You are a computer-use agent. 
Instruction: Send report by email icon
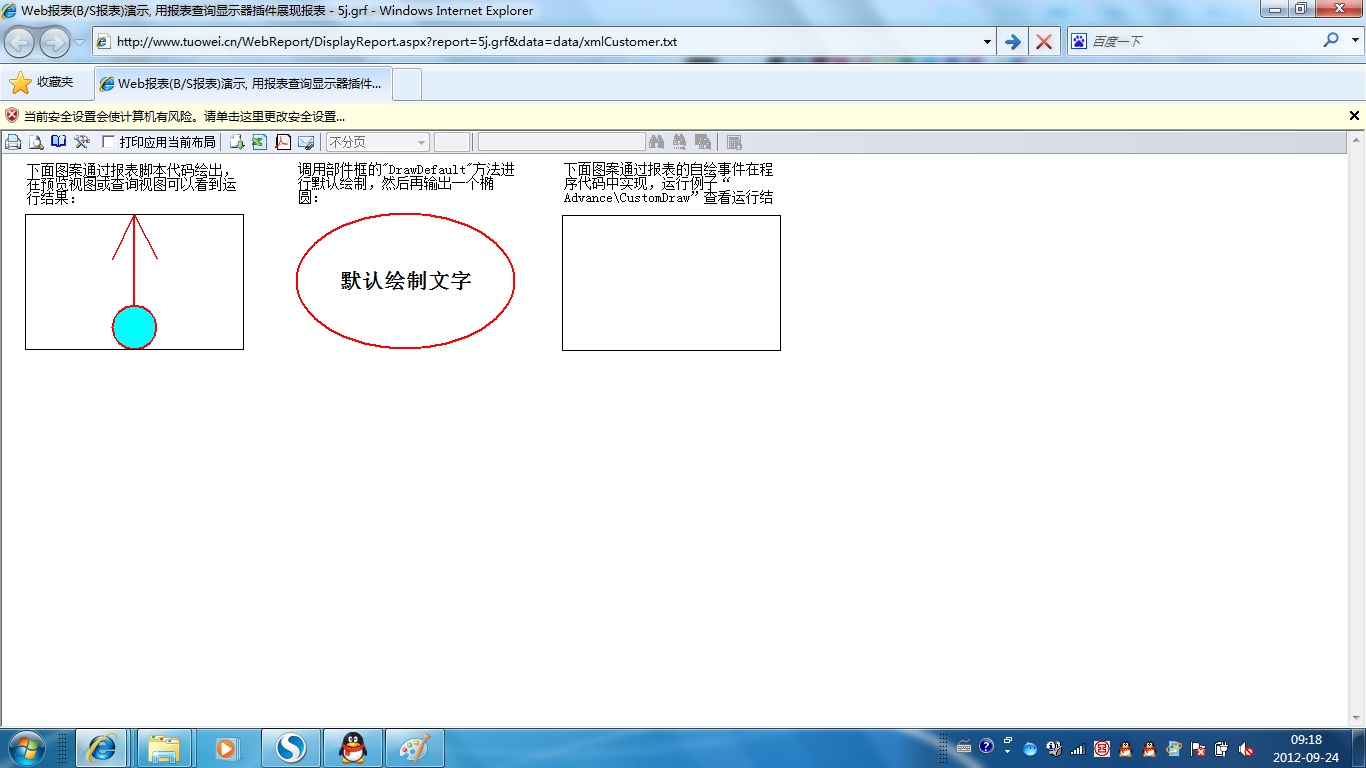(306, 142)
